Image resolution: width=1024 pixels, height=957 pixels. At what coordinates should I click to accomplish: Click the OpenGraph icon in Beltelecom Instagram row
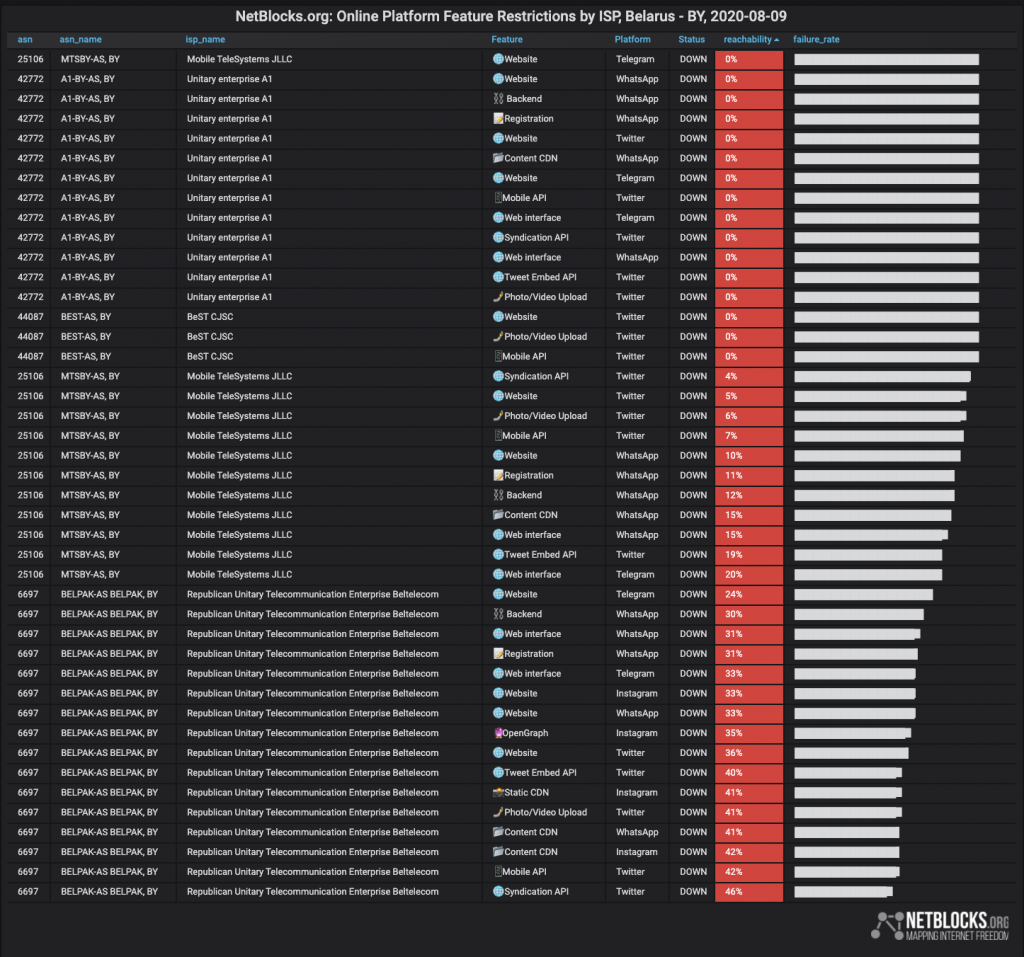pyautogui.click(x=498, y=733)
